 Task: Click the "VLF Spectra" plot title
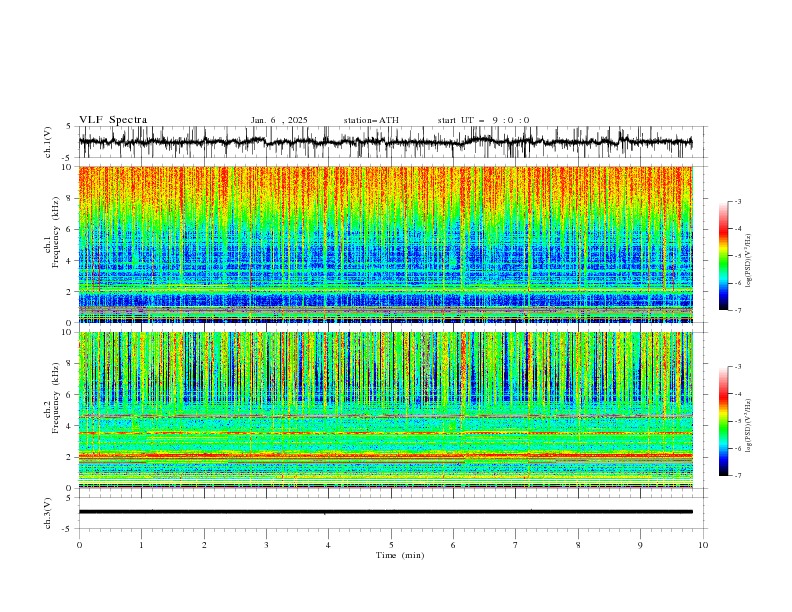[113, 120]
